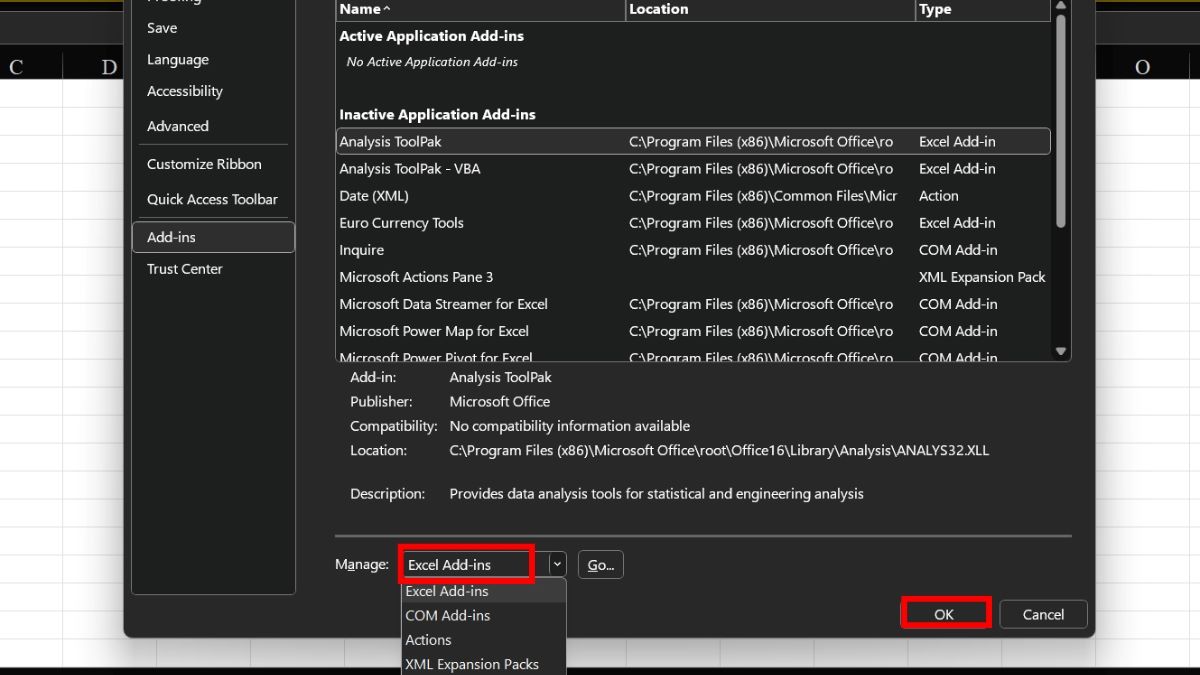This screenshot has height=675, width=1200.
Task: Sort add-ins by the Location column header
Action: click(x=770, y=9)
